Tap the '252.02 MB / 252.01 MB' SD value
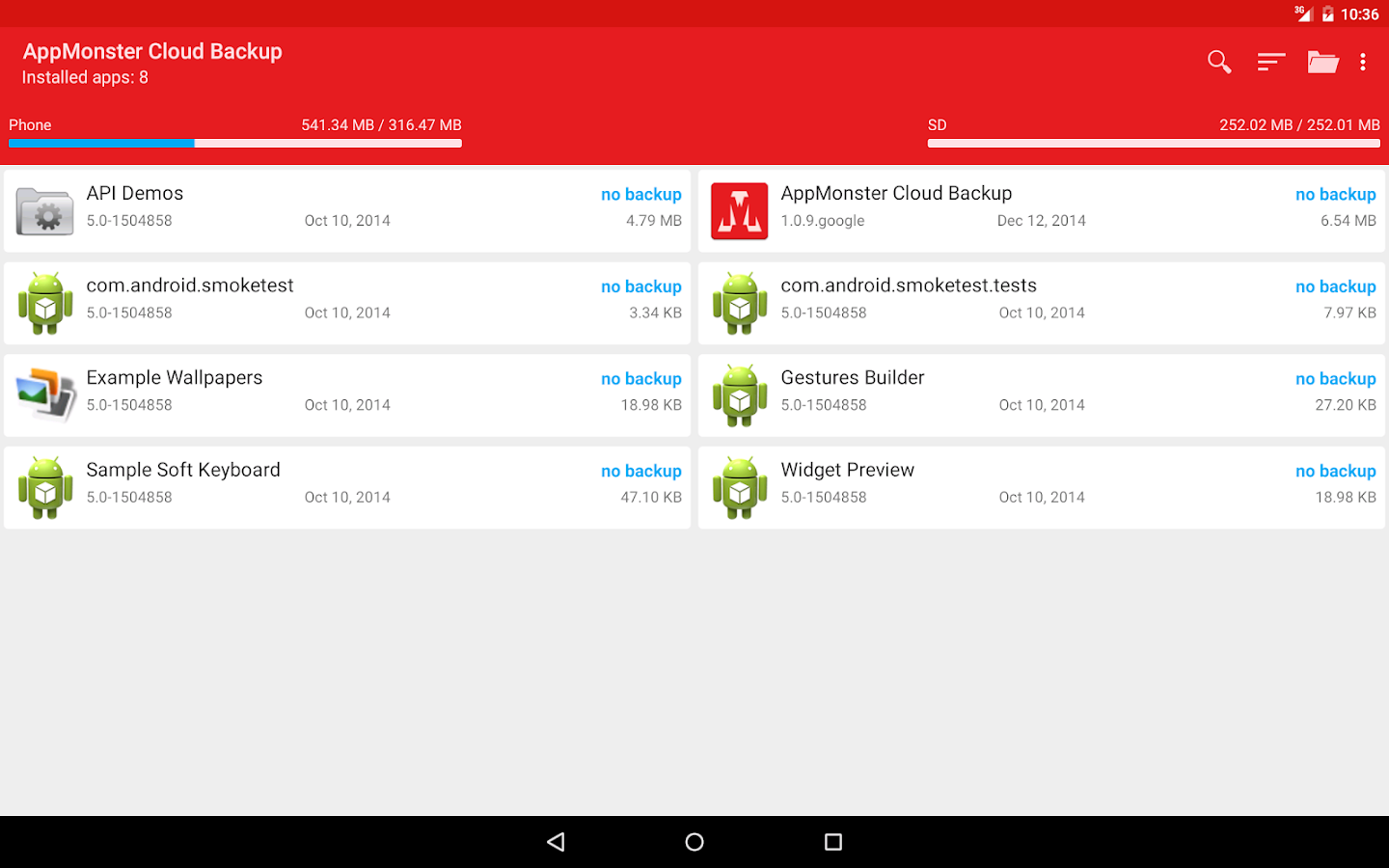 [x=1300, y=125]
